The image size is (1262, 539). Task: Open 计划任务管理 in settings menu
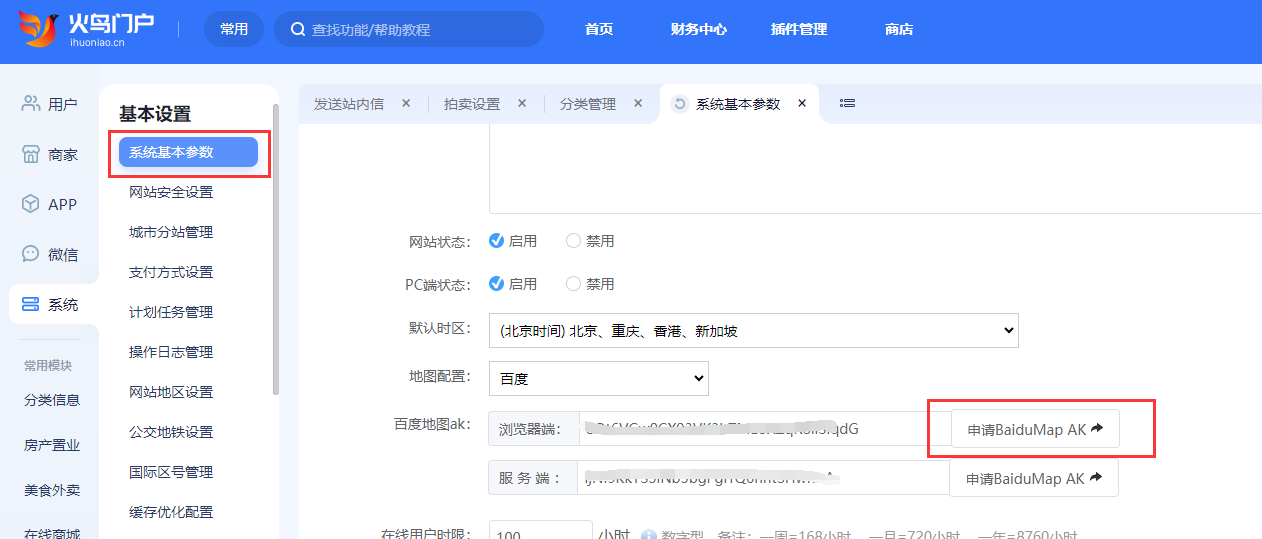tap(171, 312)
